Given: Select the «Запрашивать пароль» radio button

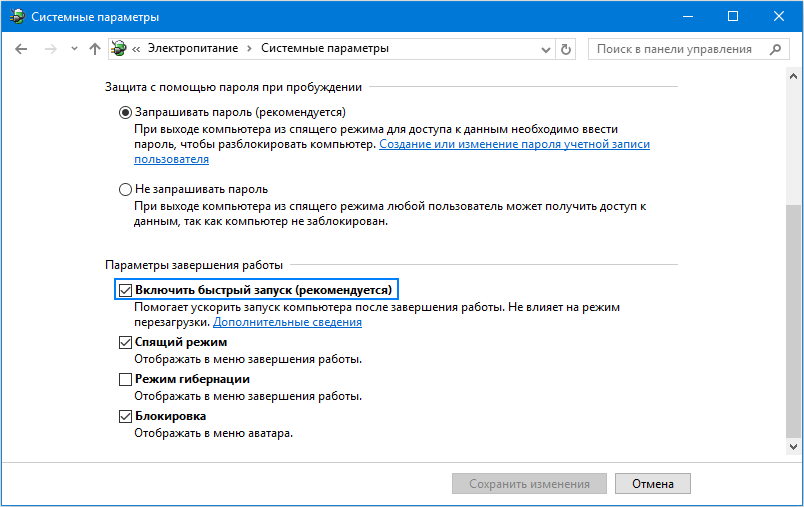Looking at the screenshot, I should coord(125,112).
